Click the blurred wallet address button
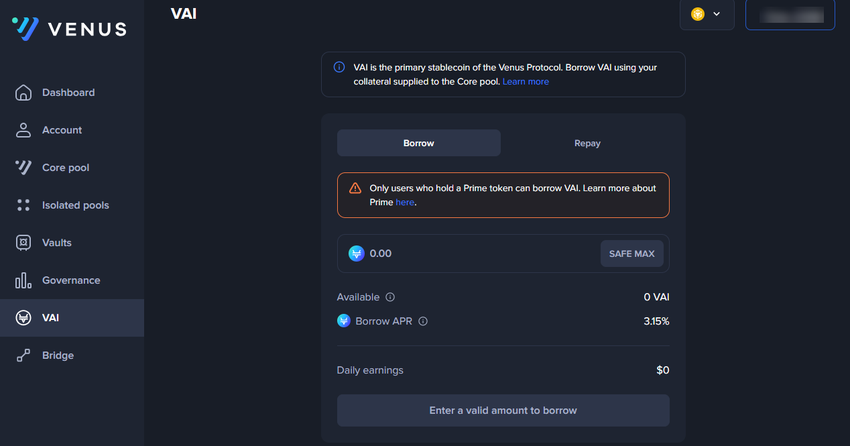The image size is (850, 446). 790,15
